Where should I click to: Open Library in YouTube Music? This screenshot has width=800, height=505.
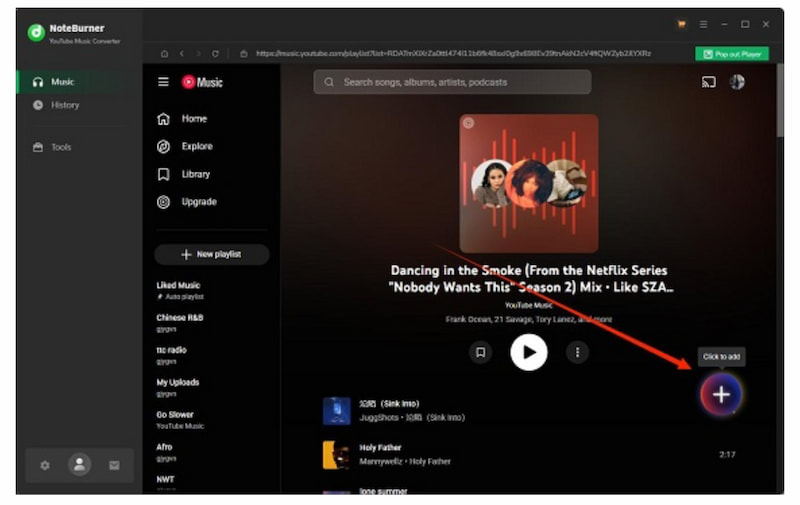click(211, 174)
